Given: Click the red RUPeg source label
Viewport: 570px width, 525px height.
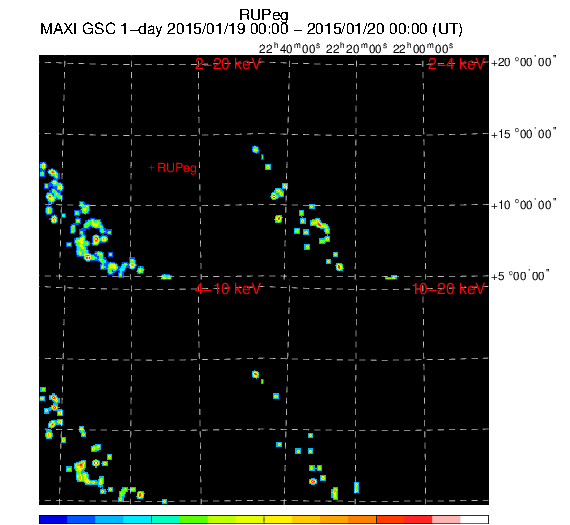Looking at the screenshot, I should point(177,168).
